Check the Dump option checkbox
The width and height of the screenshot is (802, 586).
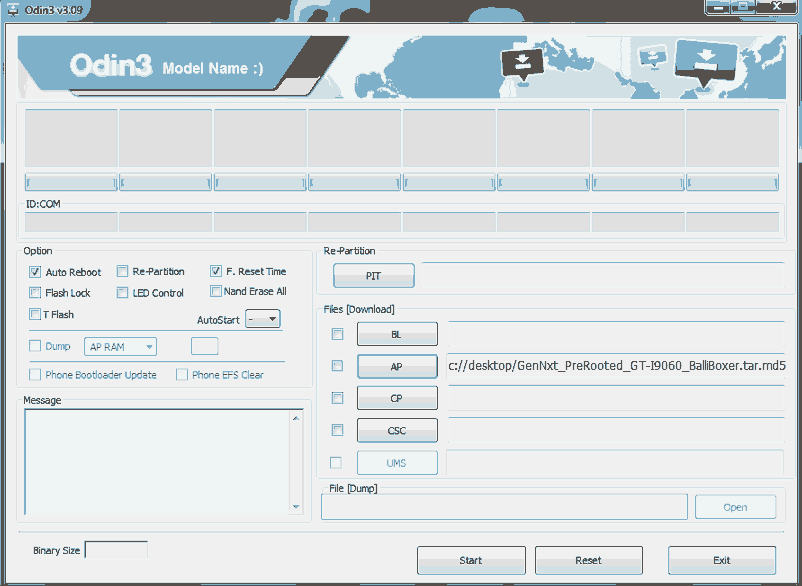(x=35, y=346)
